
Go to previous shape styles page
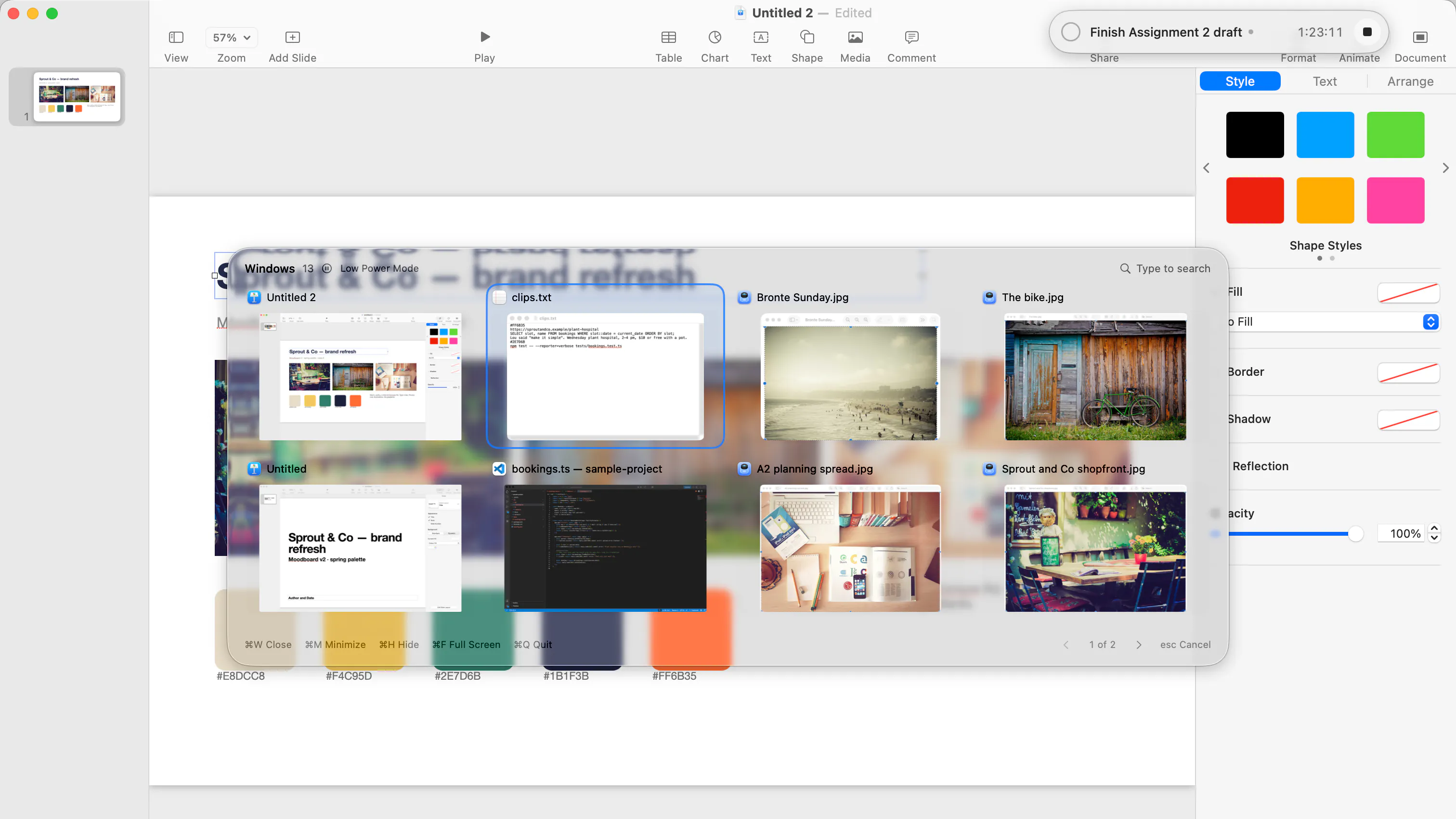pyautogui.click(x=1206, y=168)
